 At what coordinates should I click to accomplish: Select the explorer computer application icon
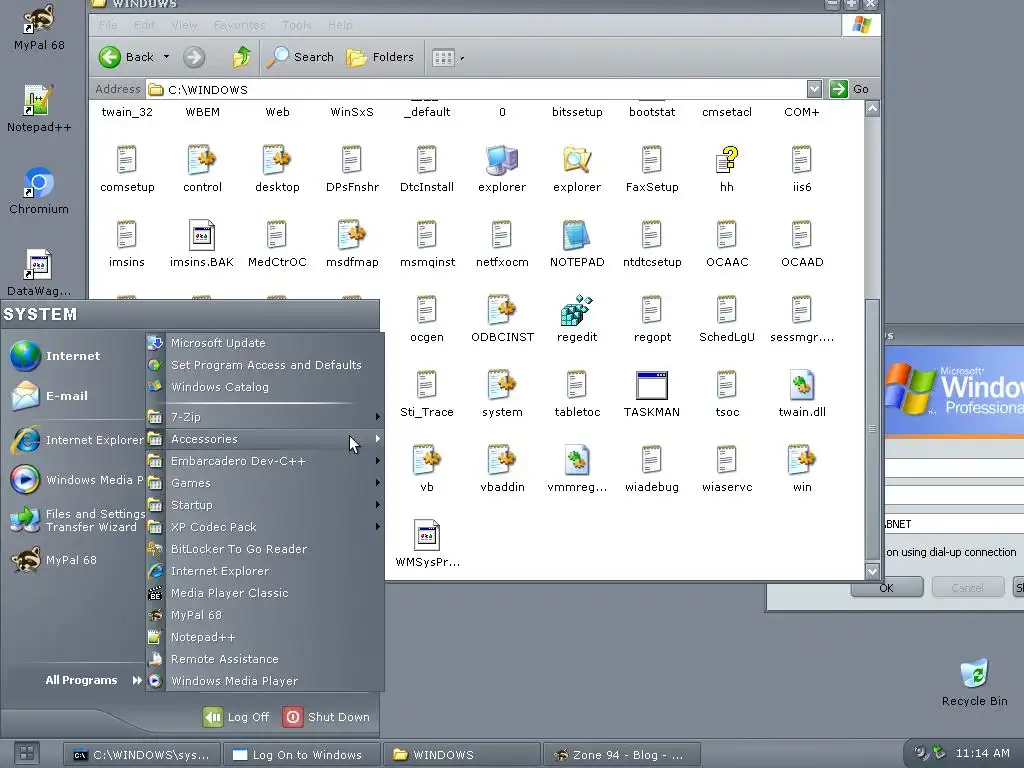pos(502,161)
